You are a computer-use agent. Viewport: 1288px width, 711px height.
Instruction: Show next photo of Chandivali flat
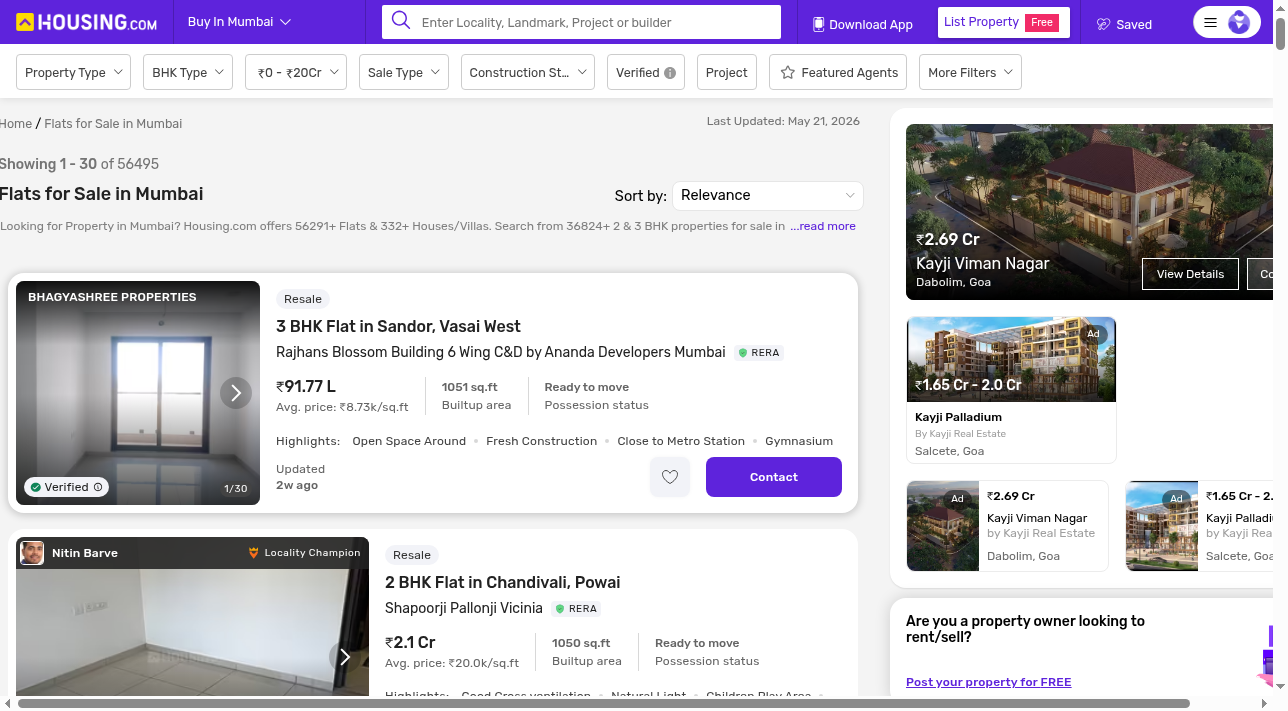click(x=345, y=657)
